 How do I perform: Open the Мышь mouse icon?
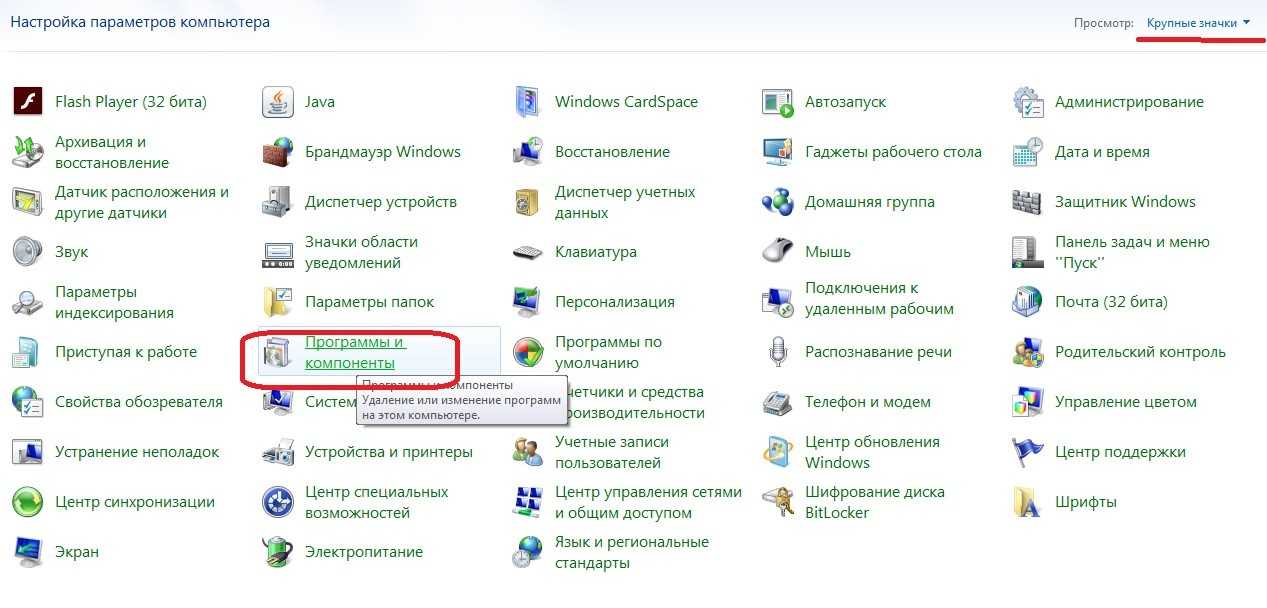pyautogui.click(x=777, y=252)
